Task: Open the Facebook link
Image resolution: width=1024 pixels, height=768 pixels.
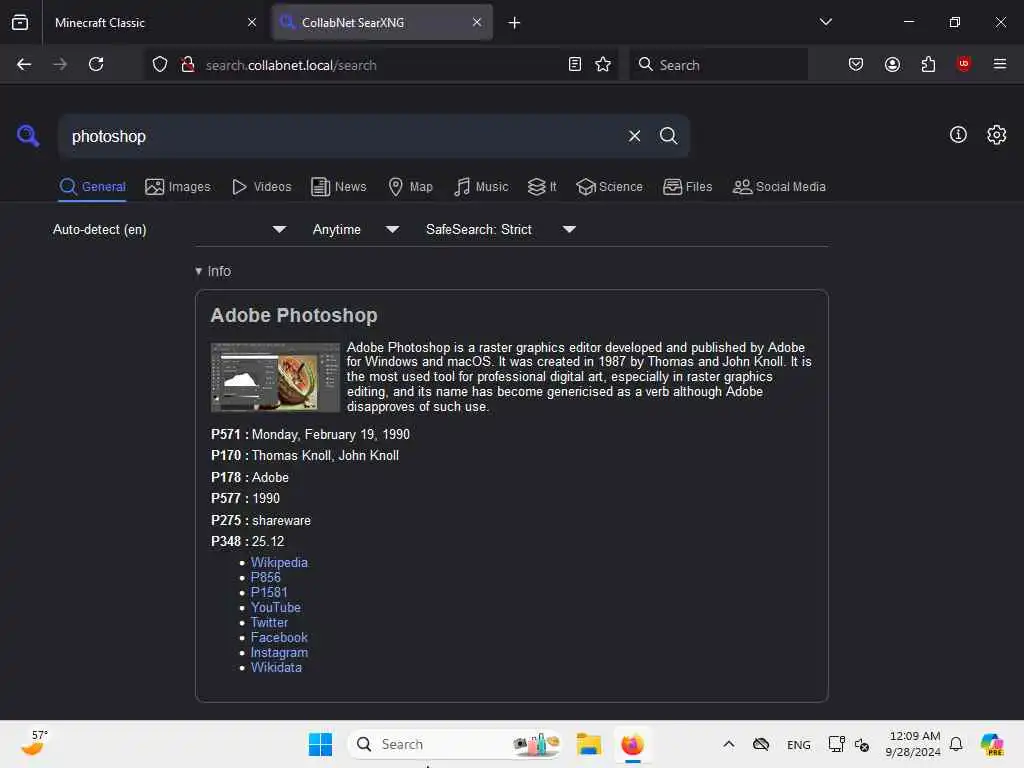Action: [x=279, y=637]
